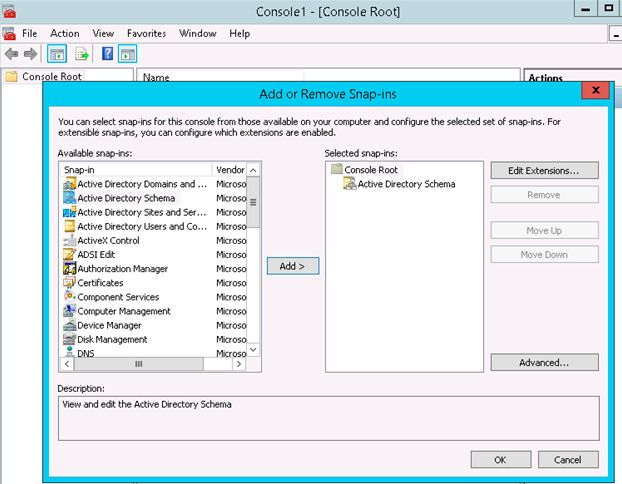Pick the Component Services snap-in
This screenshot has width=622, height=484.
point(118,297)
